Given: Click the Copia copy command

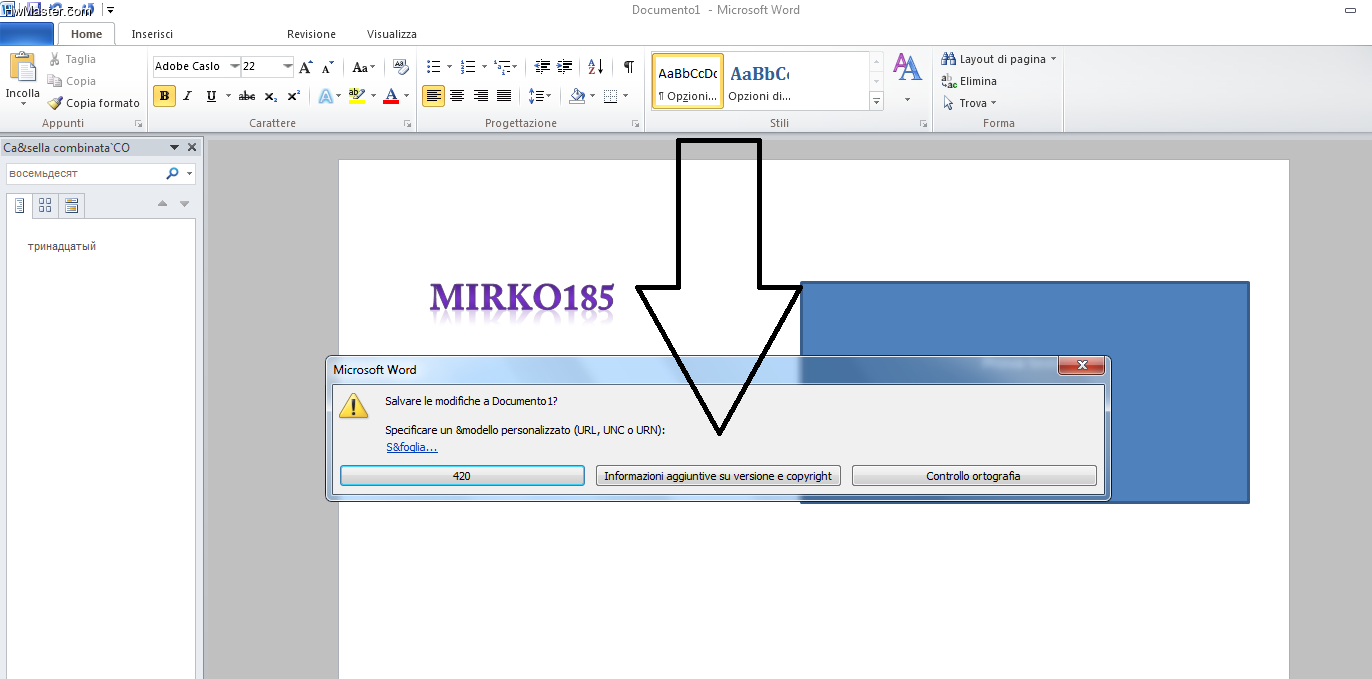Looking at the screenshot, I should click(x=72, y=81).
